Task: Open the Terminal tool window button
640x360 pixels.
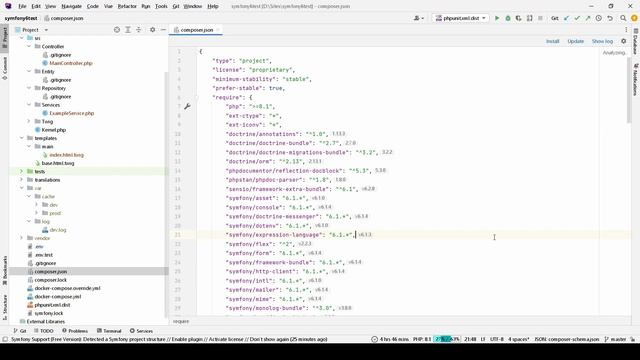Action: pyautogui.click(x=109, y=331)
